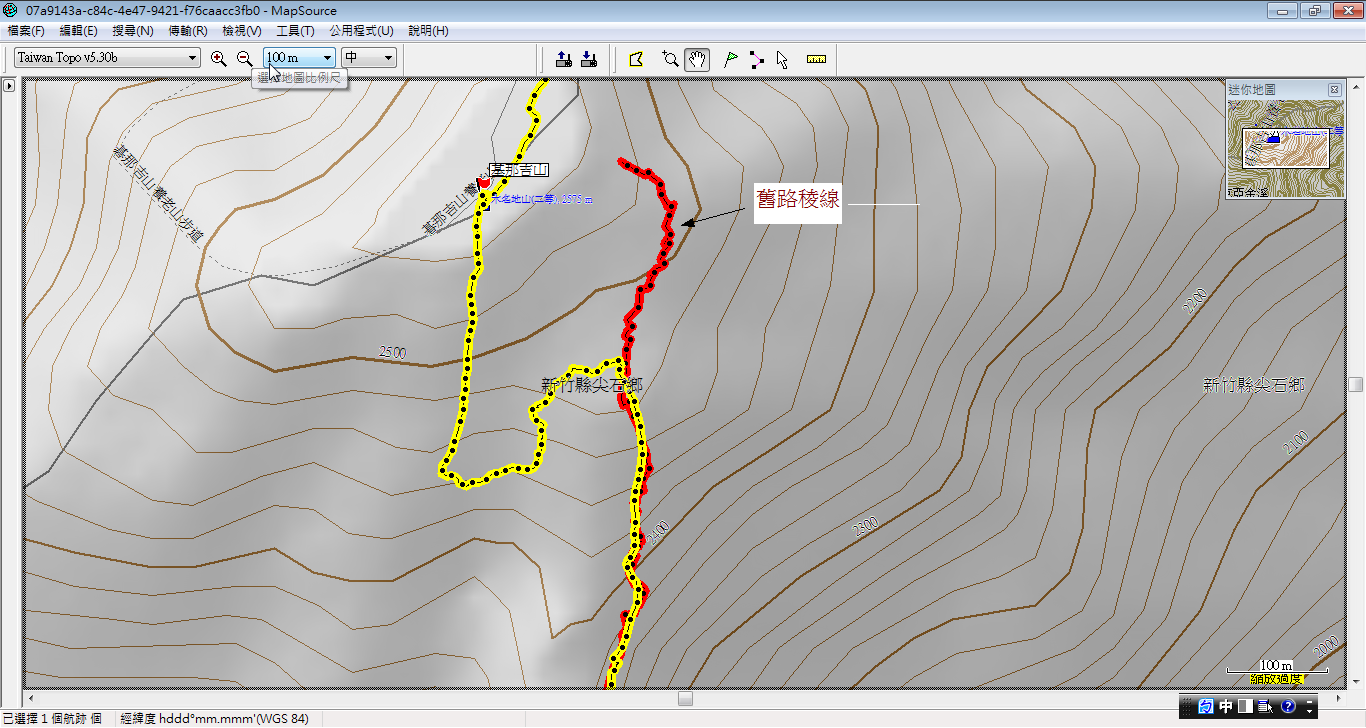Image resolution: width=1366 pixels, height=728 pixels.
Task: Click the 經緯度 coordinate format status text
Action: coord(214,718)
